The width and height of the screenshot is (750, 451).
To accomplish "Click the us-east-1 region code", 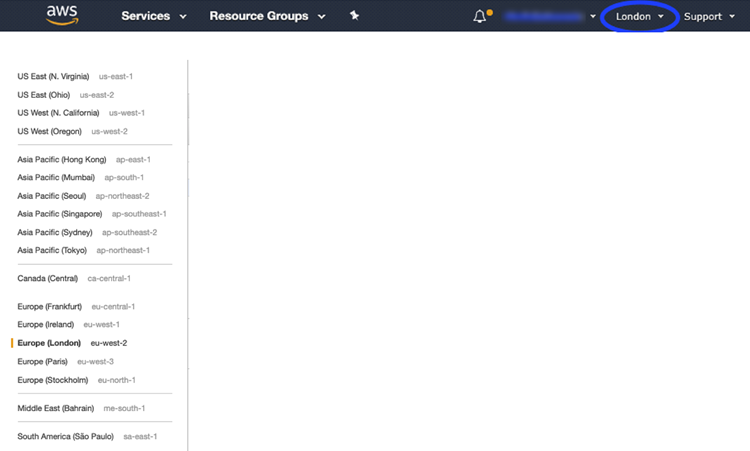I will click(116, 77).
